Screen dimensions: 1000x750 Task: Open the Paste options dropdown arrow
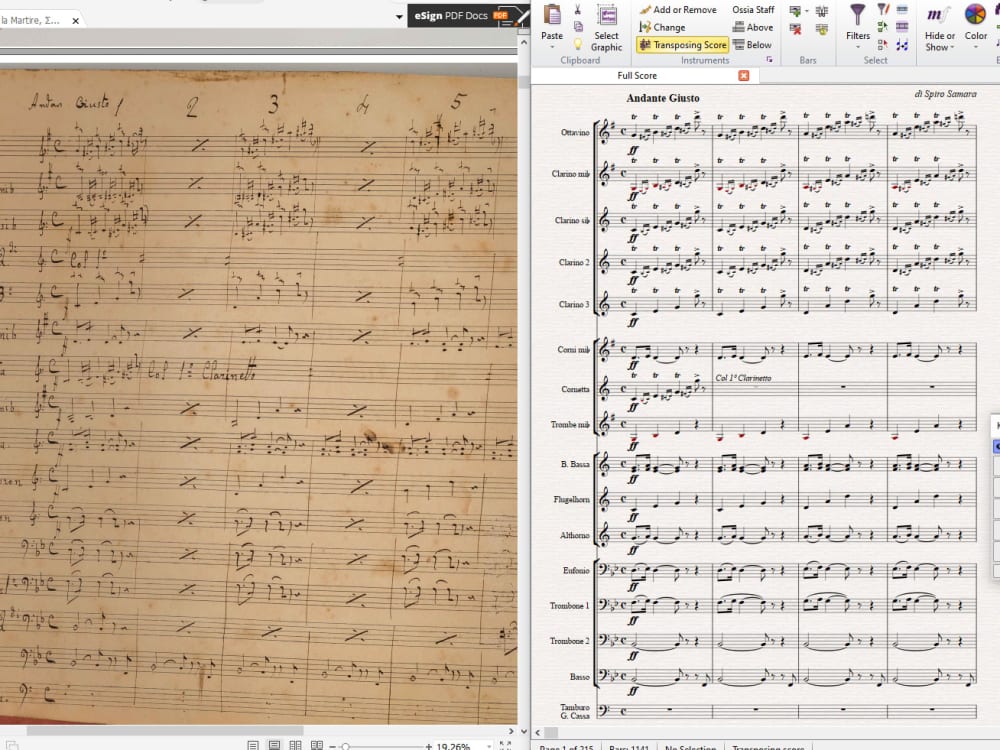point(552,47)
